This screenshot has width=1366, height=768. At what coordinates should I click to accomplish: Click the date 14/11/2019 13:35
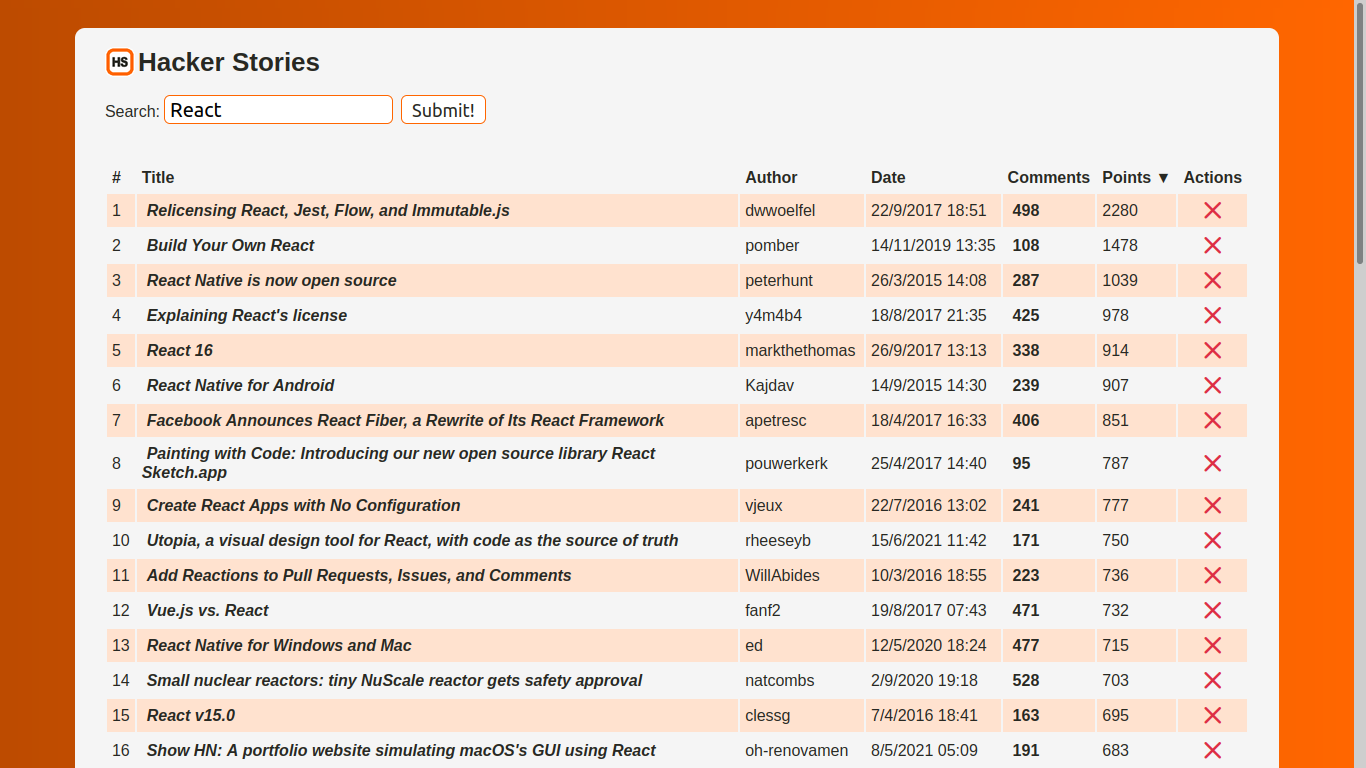tap(933, 245)
